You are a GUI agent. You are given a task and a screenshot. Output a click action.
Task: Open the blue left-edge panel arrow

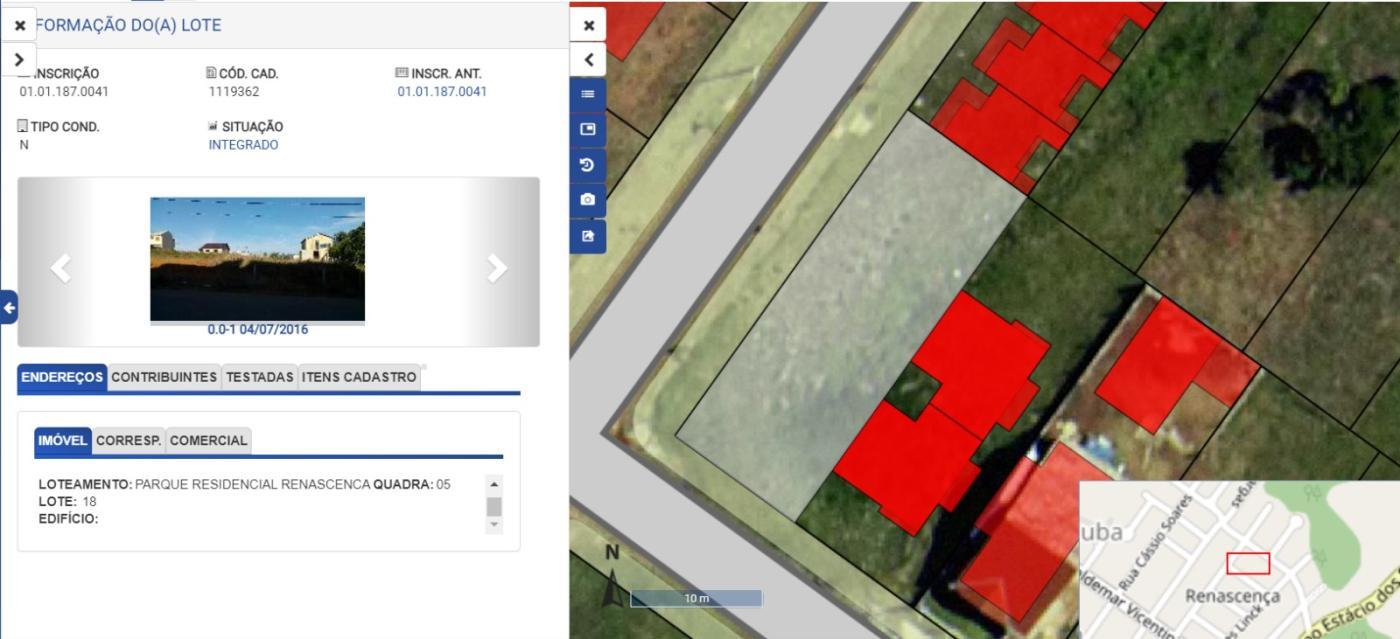click(8, 307)
